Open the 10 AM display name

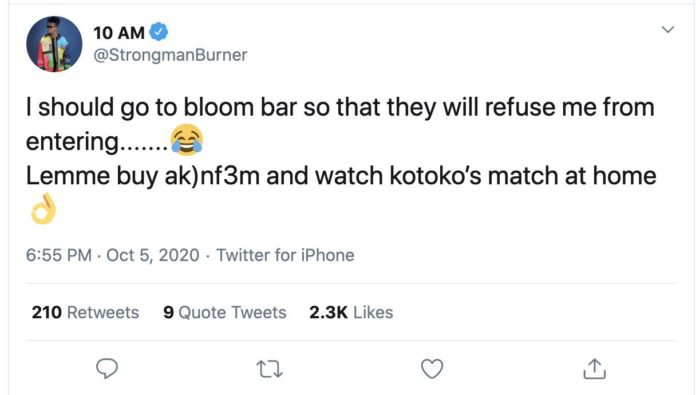tap(119, 33)
